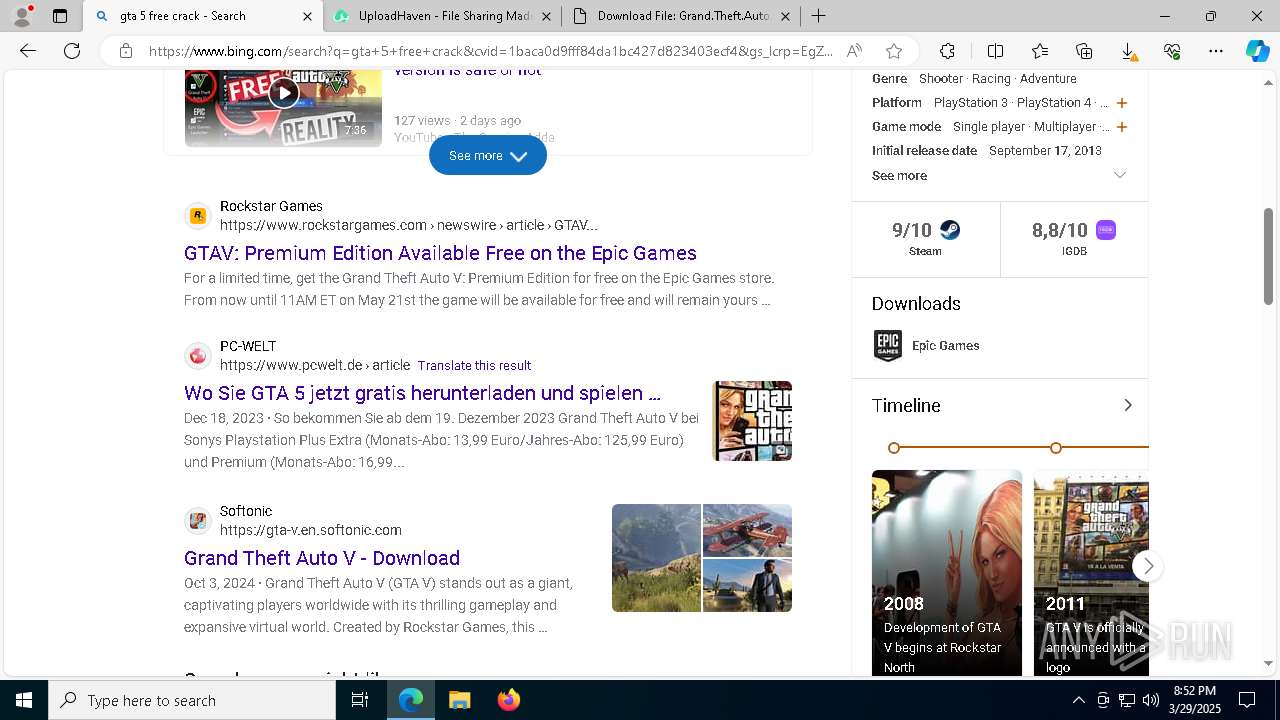This screenshot has width=1280, height=720.
Task: Expand Game mode list with plus
Action: point(1122,127)
